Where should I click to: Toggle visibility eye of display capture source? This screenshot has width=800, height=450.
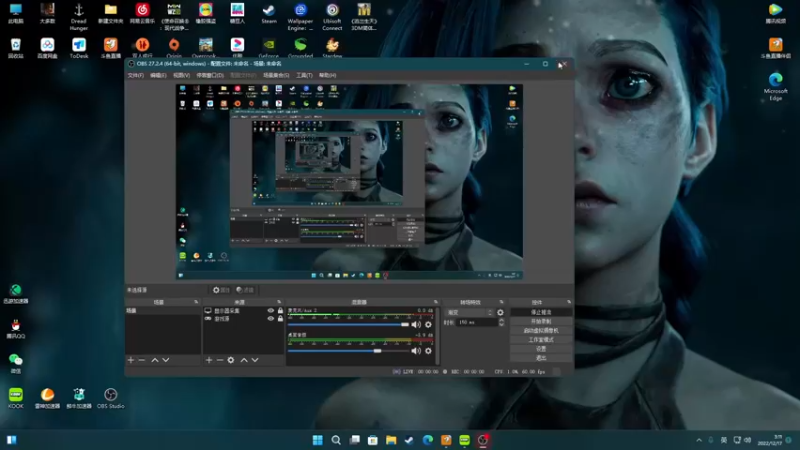pos(270,310)
